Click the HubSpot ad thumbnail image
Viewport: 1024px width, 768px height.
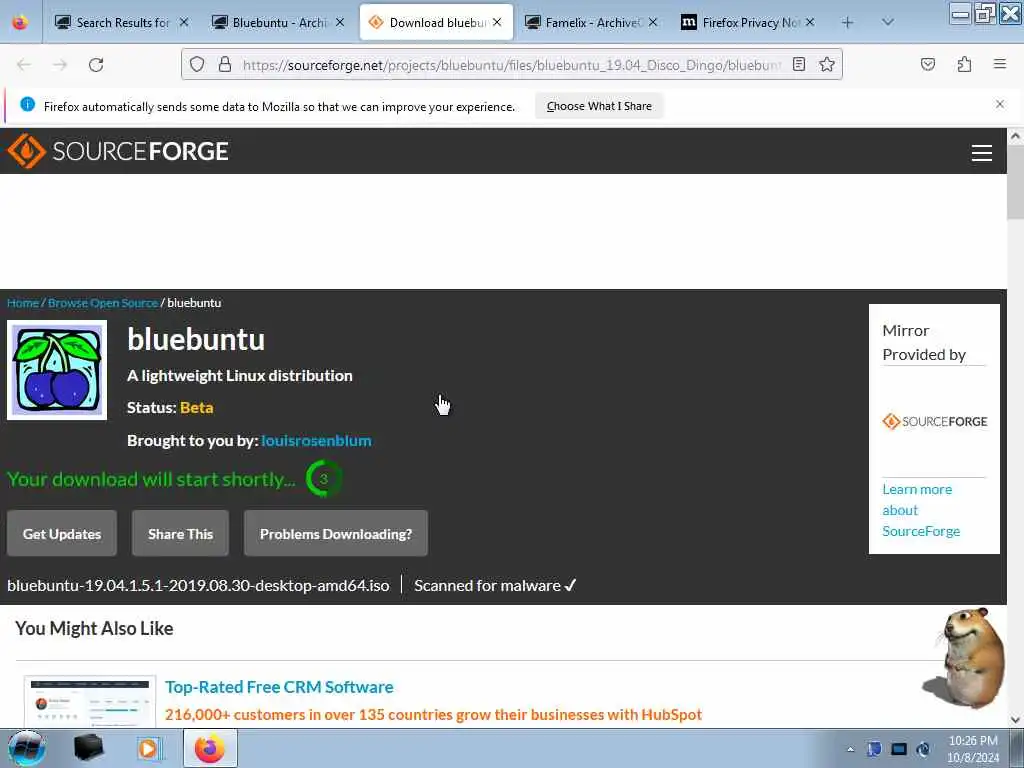tap(90, 702)
